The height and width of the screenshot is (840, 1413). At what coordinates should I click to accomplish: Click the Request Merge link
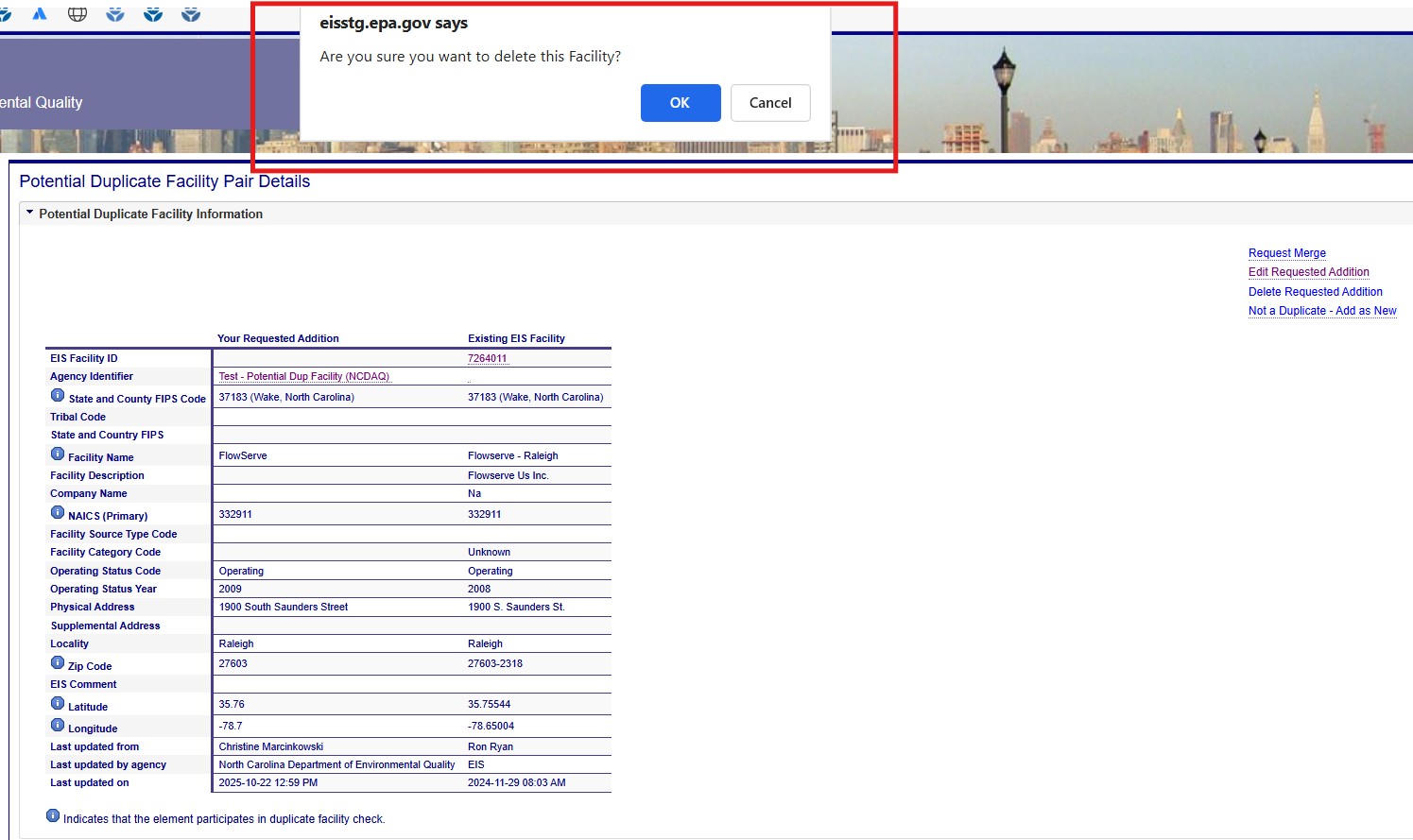[1286, 253]
